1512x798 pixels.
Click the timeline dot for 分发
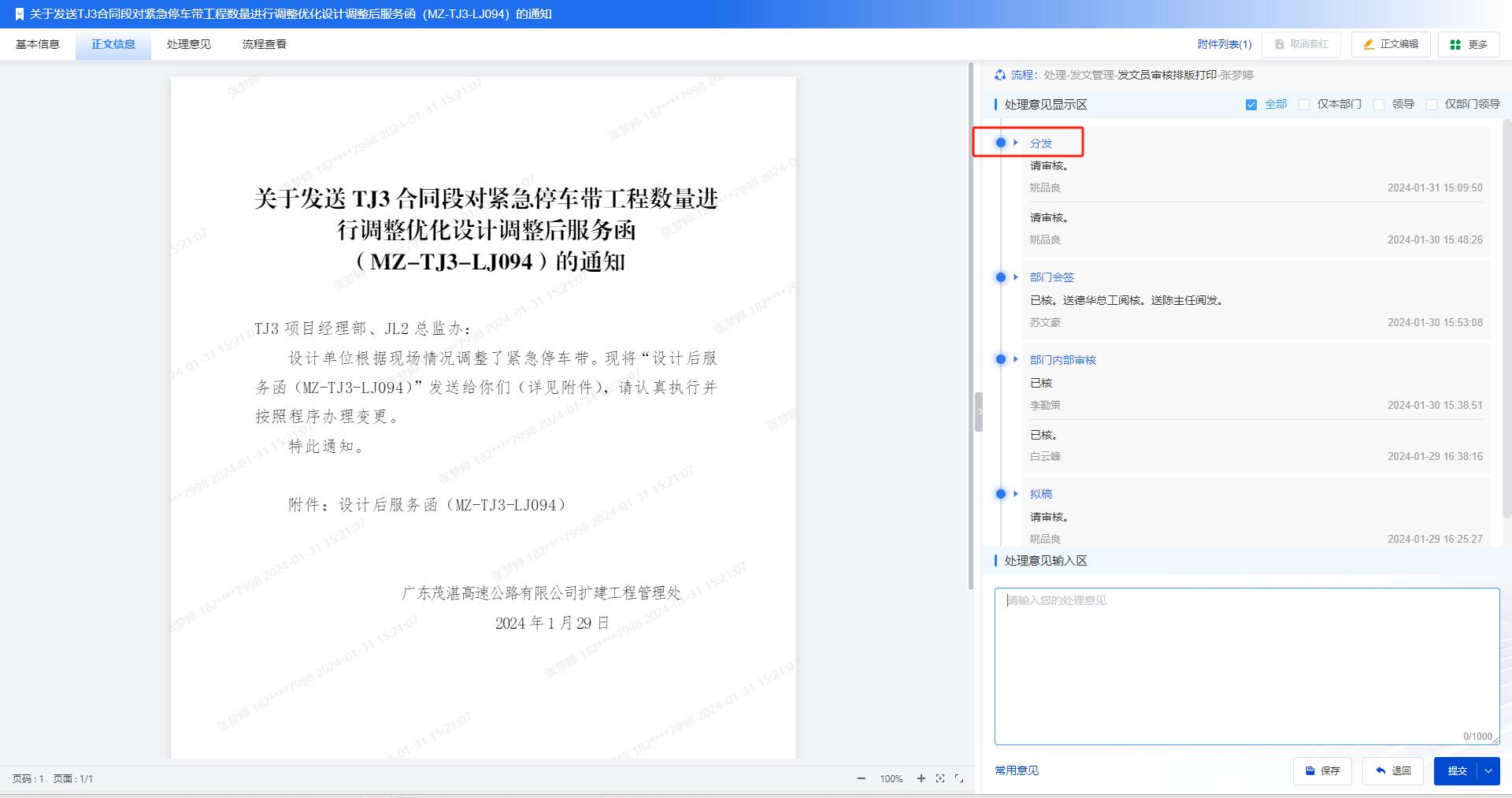tap(1001, 143)
